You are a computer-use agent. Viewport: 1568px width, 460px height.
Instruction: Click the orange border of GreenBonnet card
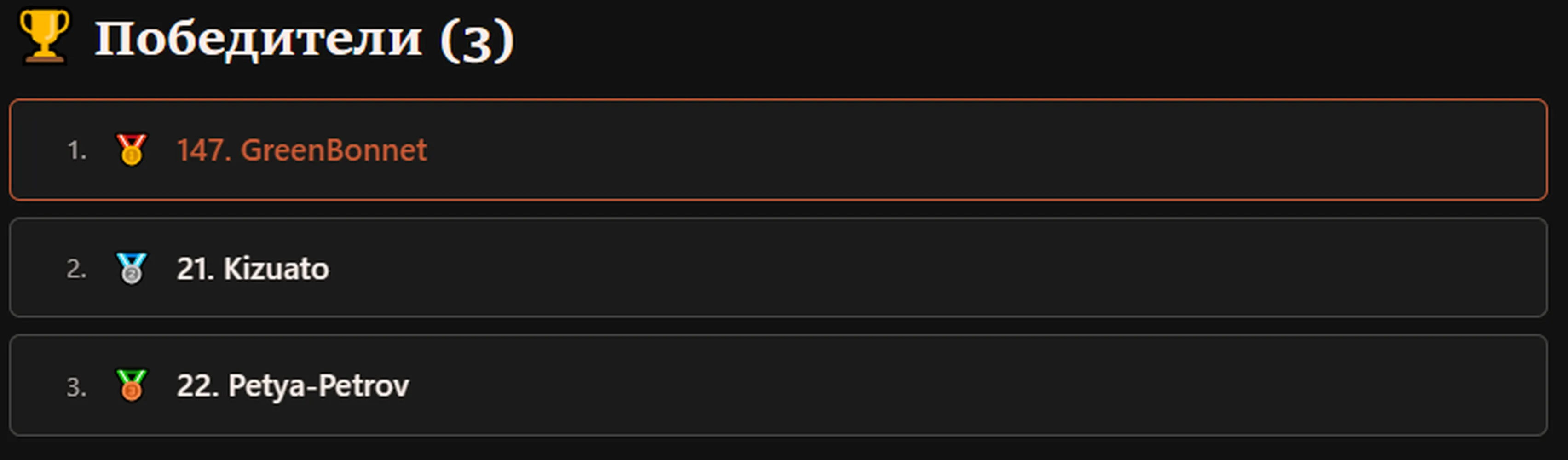[x=778, y=100]
